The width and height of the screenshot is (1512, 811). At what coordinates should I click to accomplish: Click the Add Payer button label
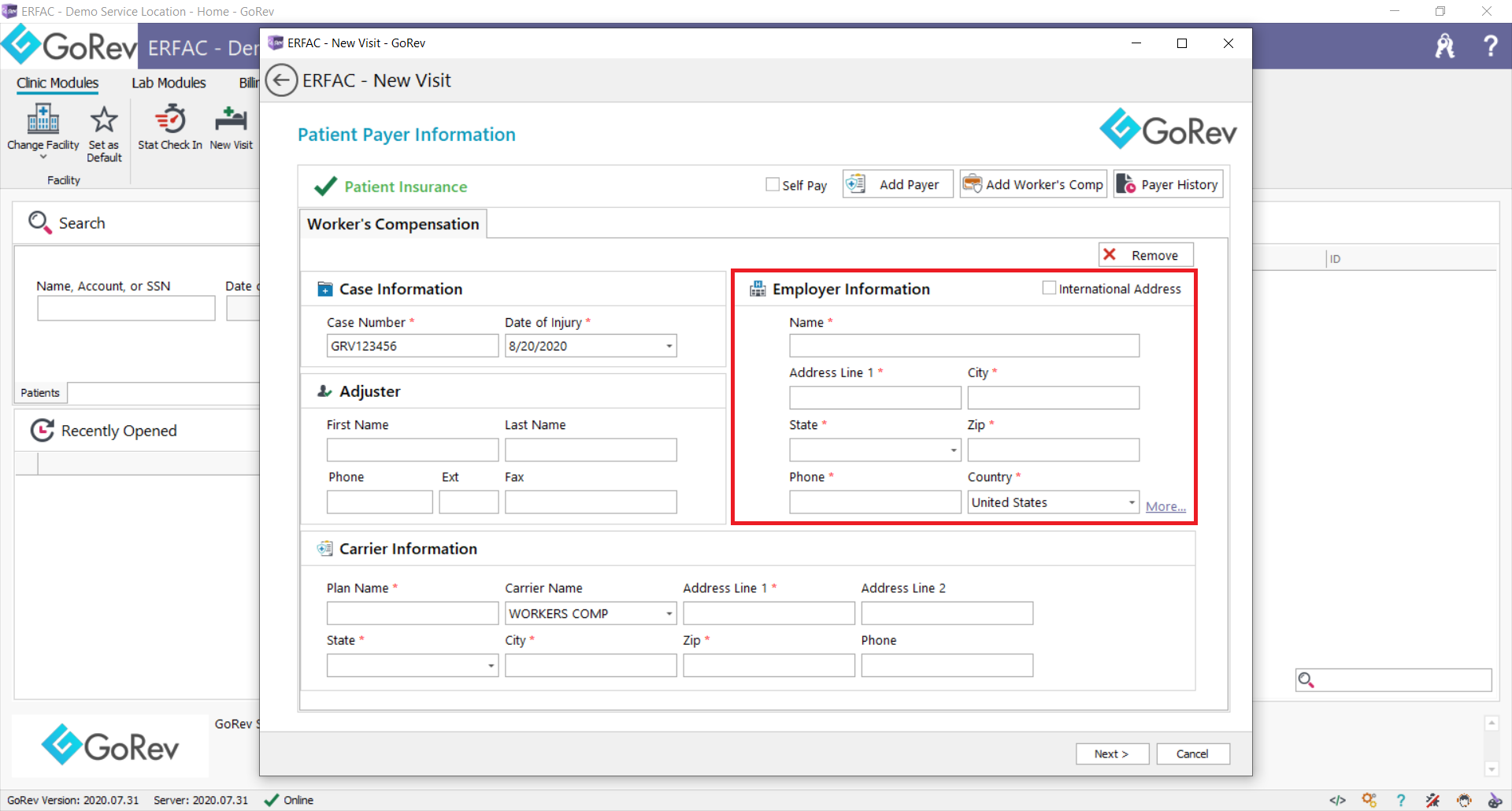click(909, 184)
